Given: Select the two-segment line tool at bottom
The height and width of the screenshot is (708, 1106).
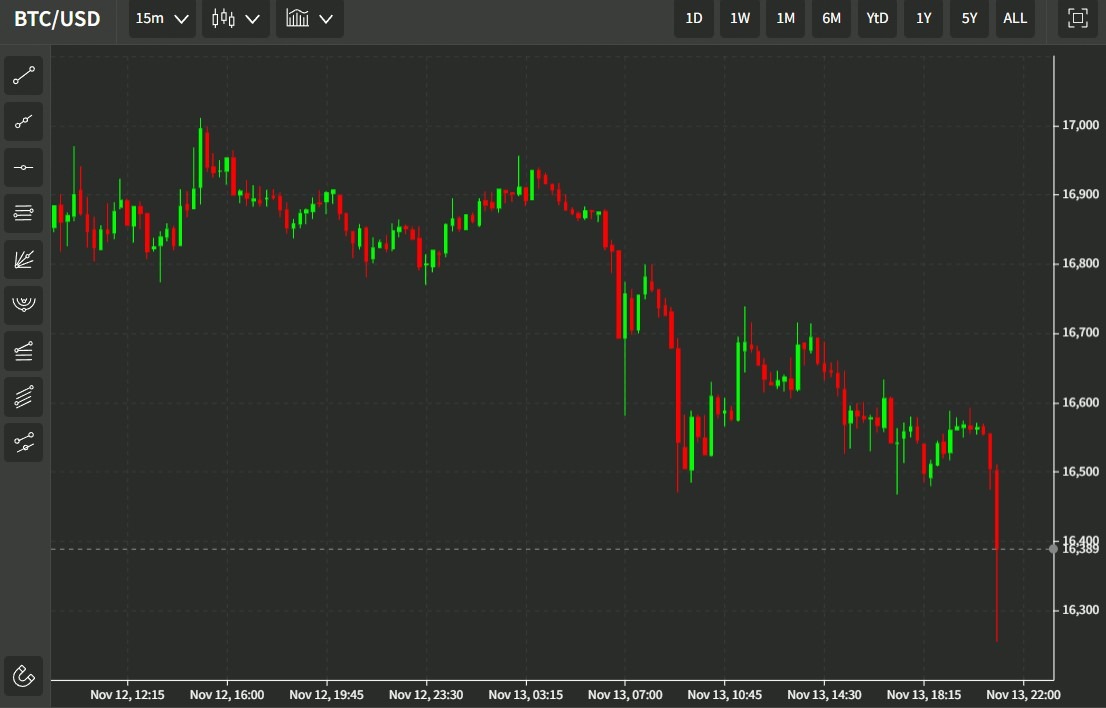Looking at the screenshot, I should 23,442.
